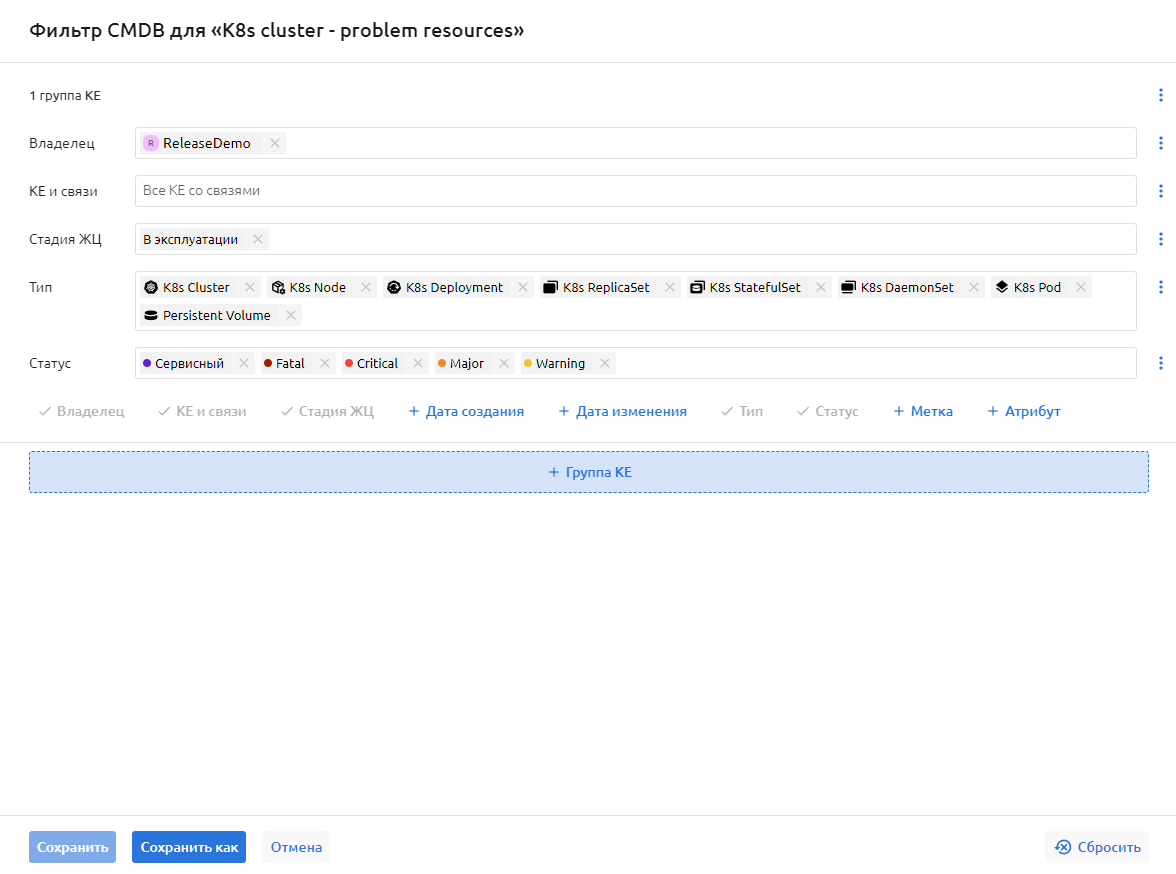Click the purple Сервисный status dot
Screen dimensions: 1176x874
coord(147,364)
